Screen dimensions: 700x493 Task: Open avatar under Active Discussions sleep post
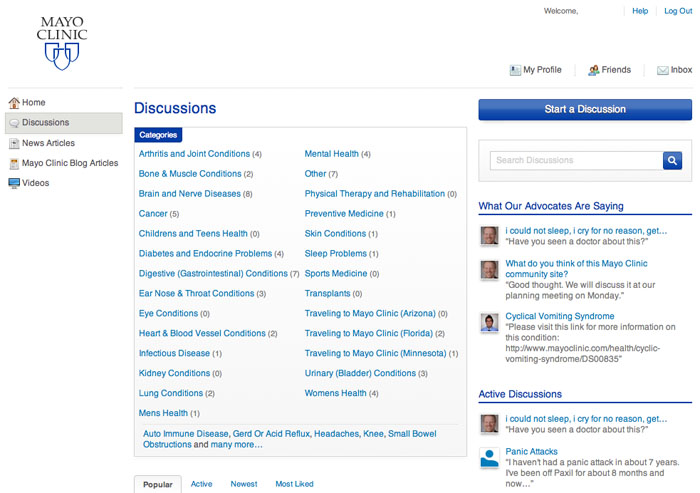[x=489, y=423]
